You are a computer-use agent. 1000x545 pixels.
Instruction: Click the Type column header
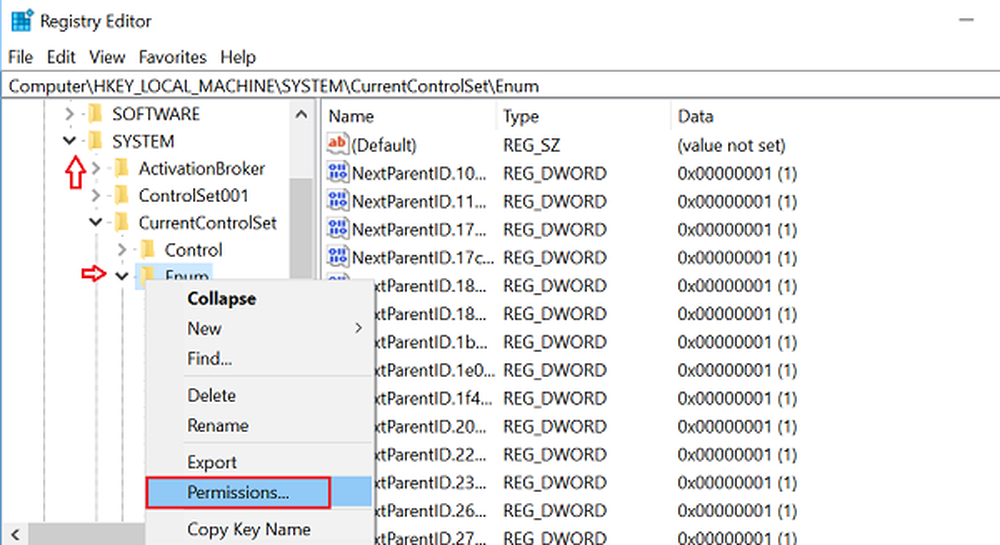tap(520, 117)
